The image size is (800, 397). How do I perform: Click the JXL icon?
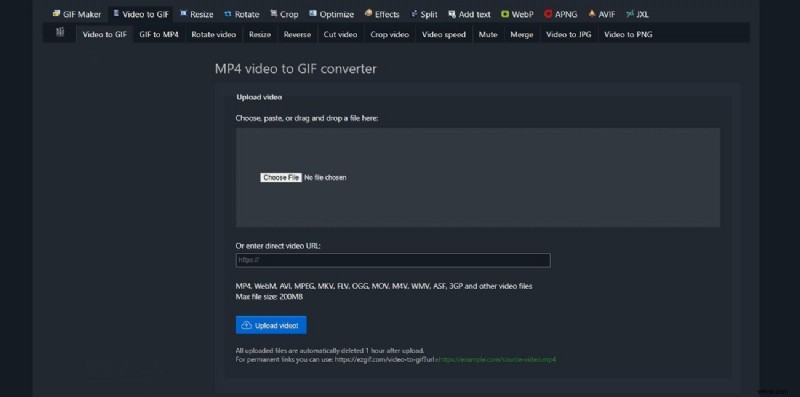click(630, 14)
